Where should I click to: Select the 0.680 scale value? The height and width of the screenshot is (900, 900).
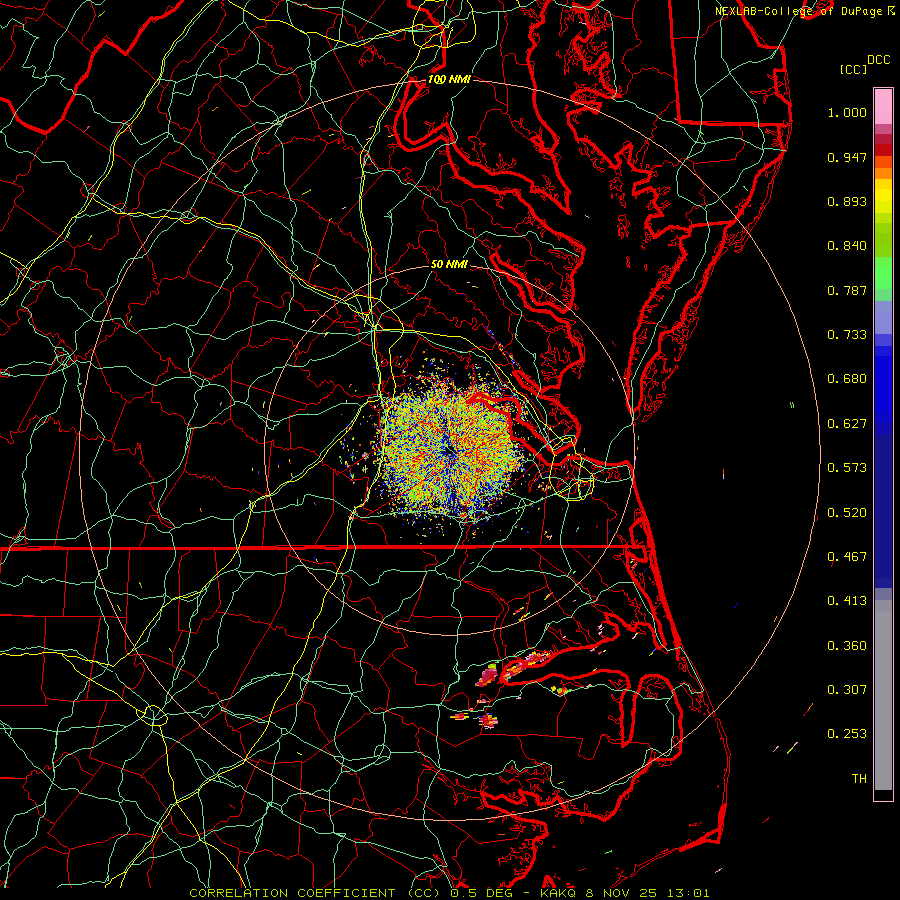[847, 379]
